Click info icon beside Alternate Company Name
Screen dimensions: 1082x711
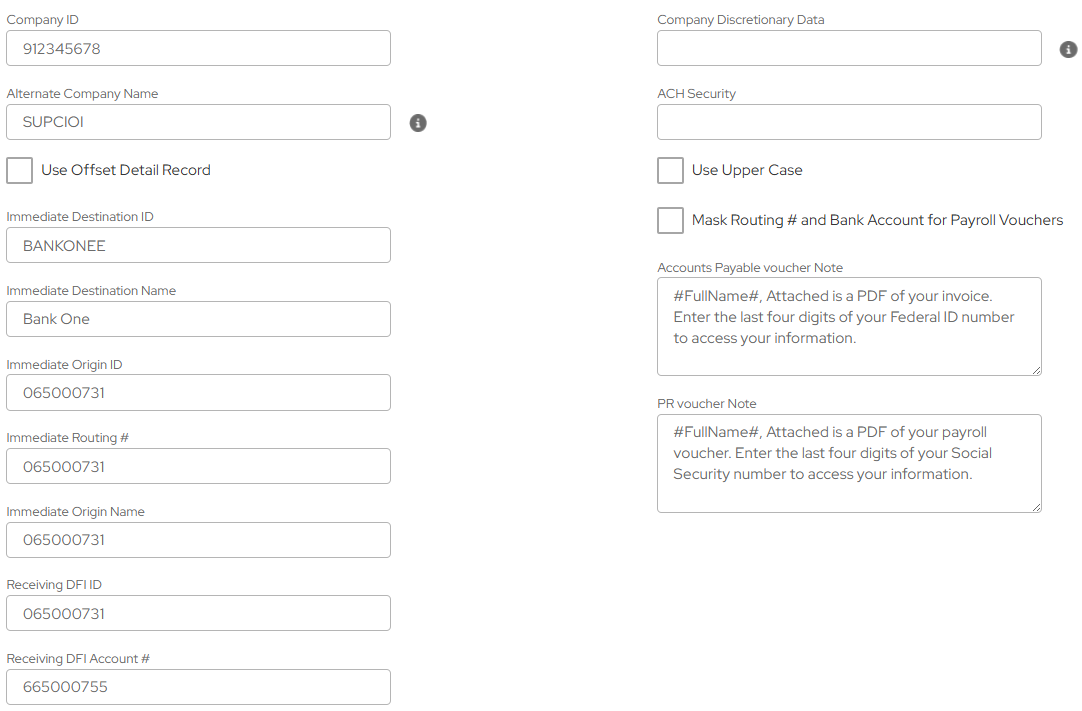pyautogui.click(x=418, y=123)
